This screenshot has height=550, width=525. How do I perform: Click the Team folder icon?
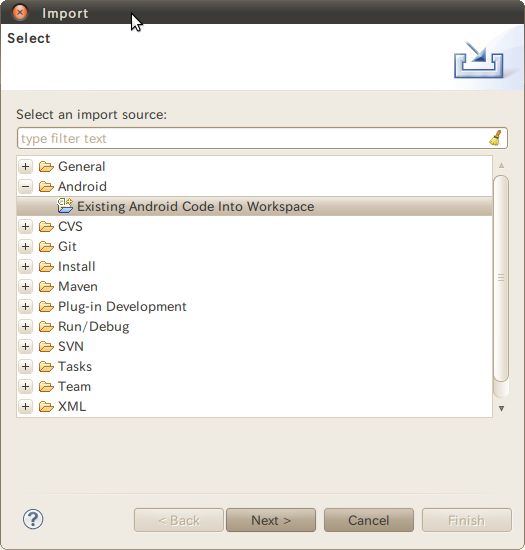(46, 387)
